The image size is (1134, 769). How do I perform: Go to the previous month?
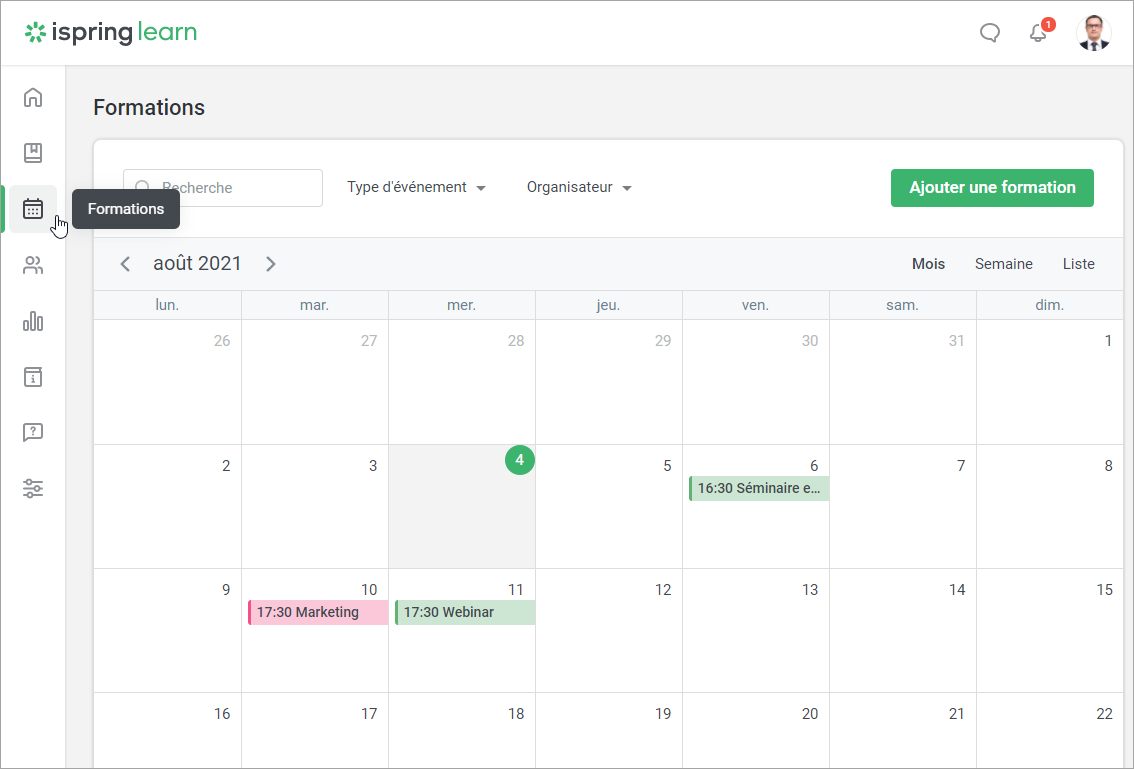point(125,264)
